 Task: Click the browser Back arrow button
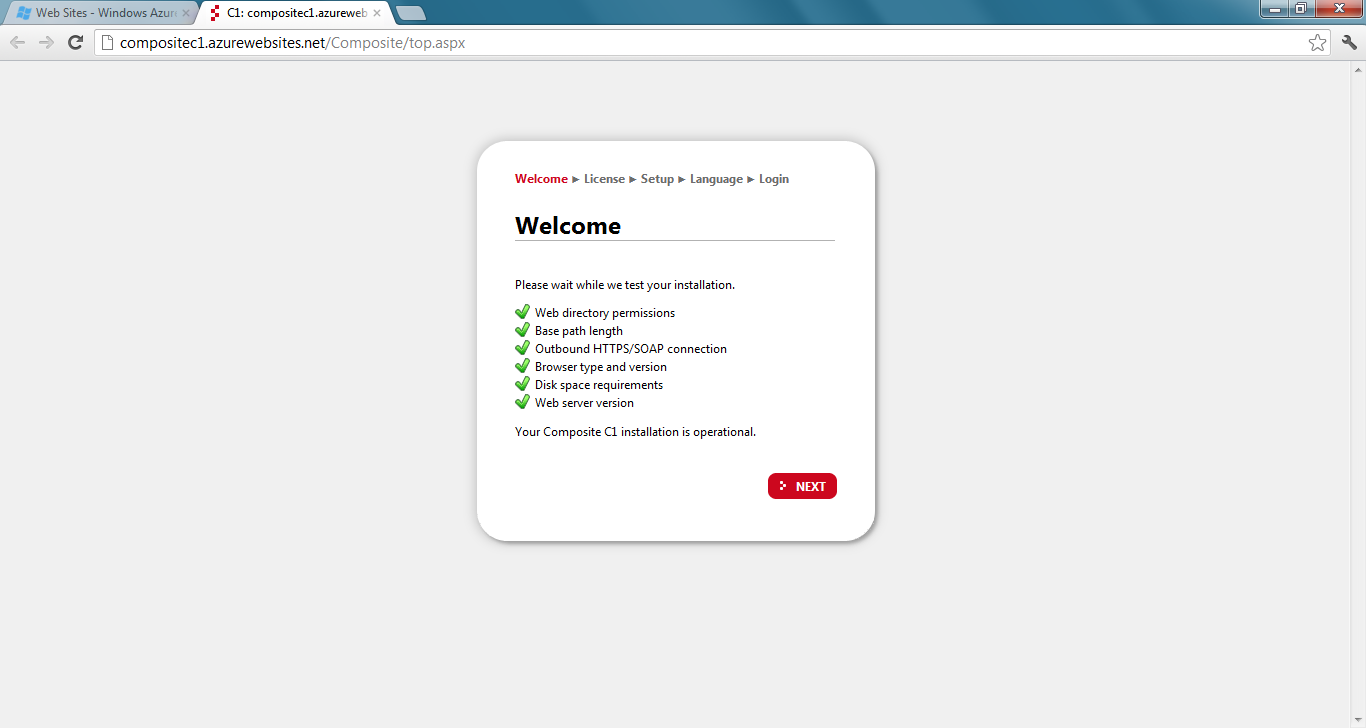pyautogui.click(x=17, y=42)
